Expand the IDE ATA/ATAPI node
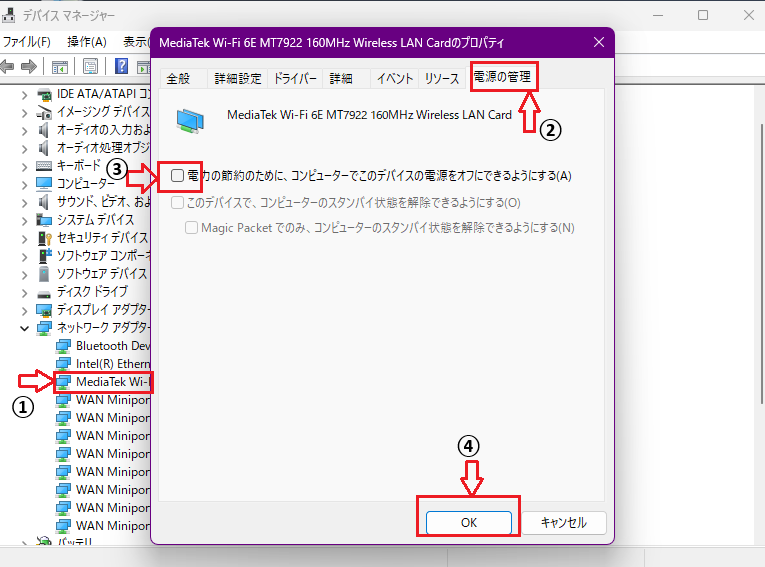Screen dimensions: 765x567 coord(24,95)
